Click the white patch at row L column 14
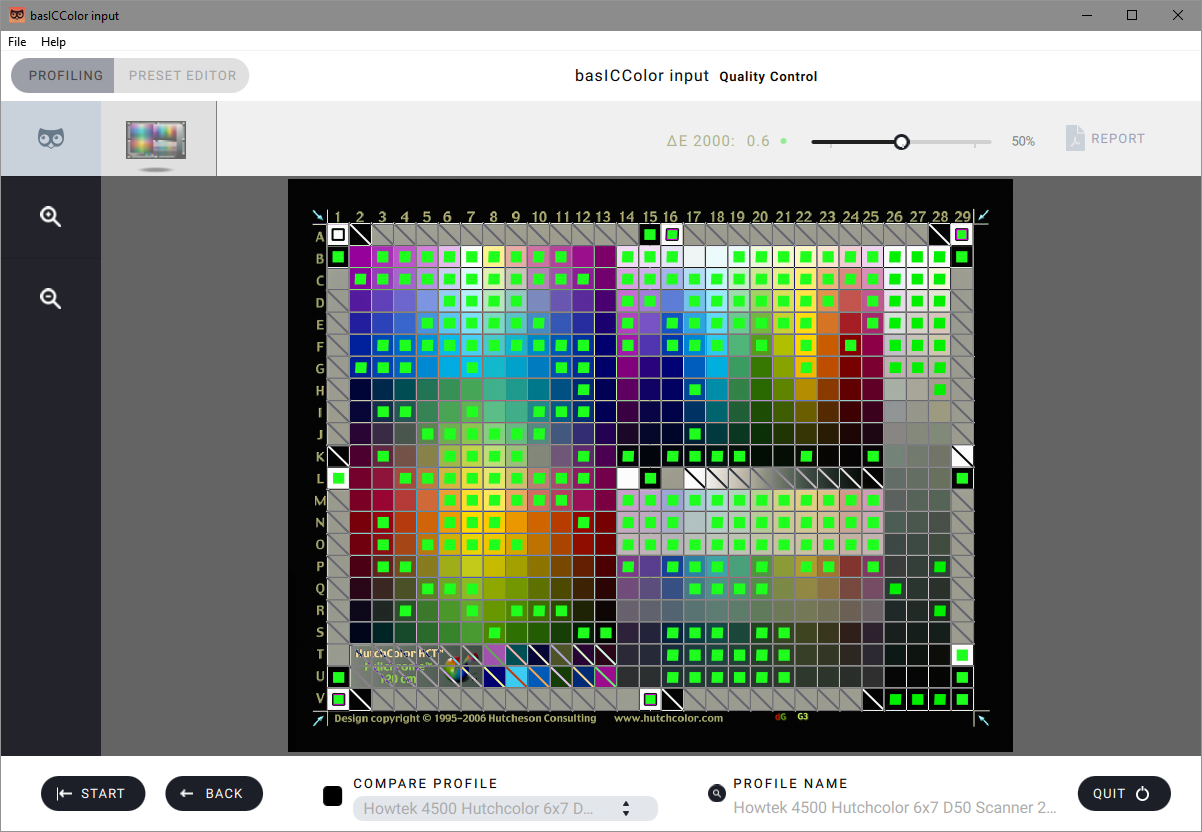 (627, 478)
